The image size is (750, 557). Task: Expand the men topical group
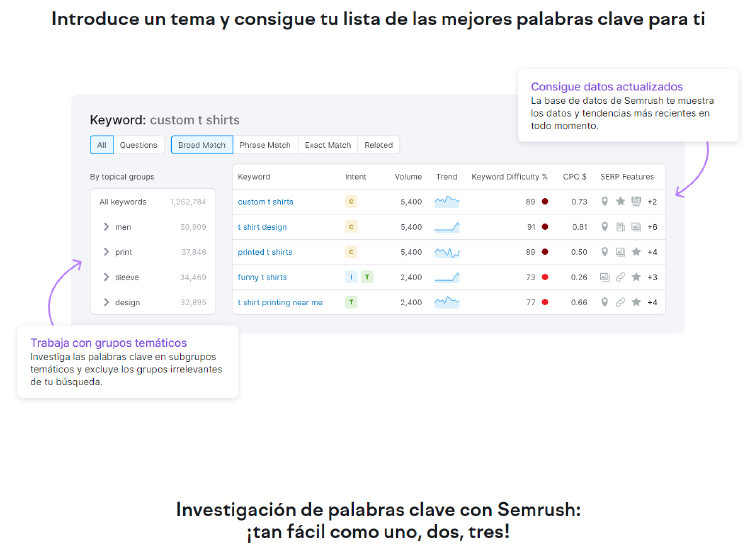[106, 227]
